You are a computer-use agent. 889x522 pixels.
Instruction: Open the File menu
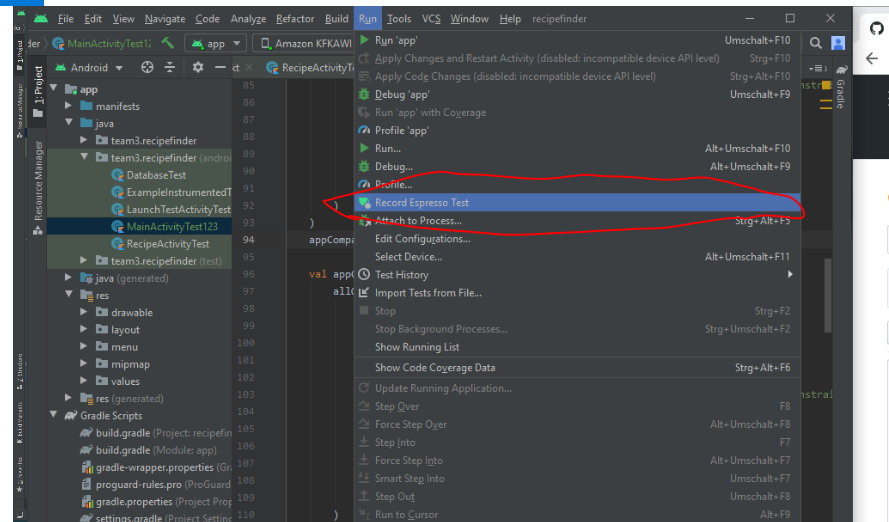66,19
